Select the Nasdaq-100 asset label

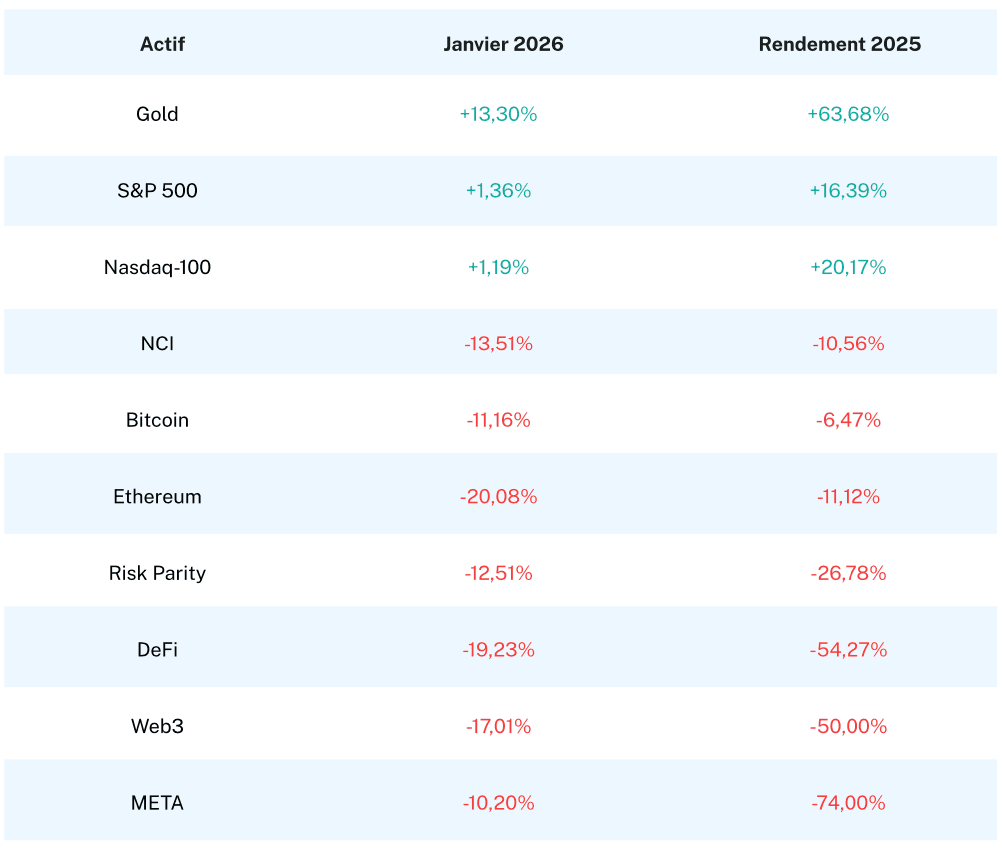point(157,267)
